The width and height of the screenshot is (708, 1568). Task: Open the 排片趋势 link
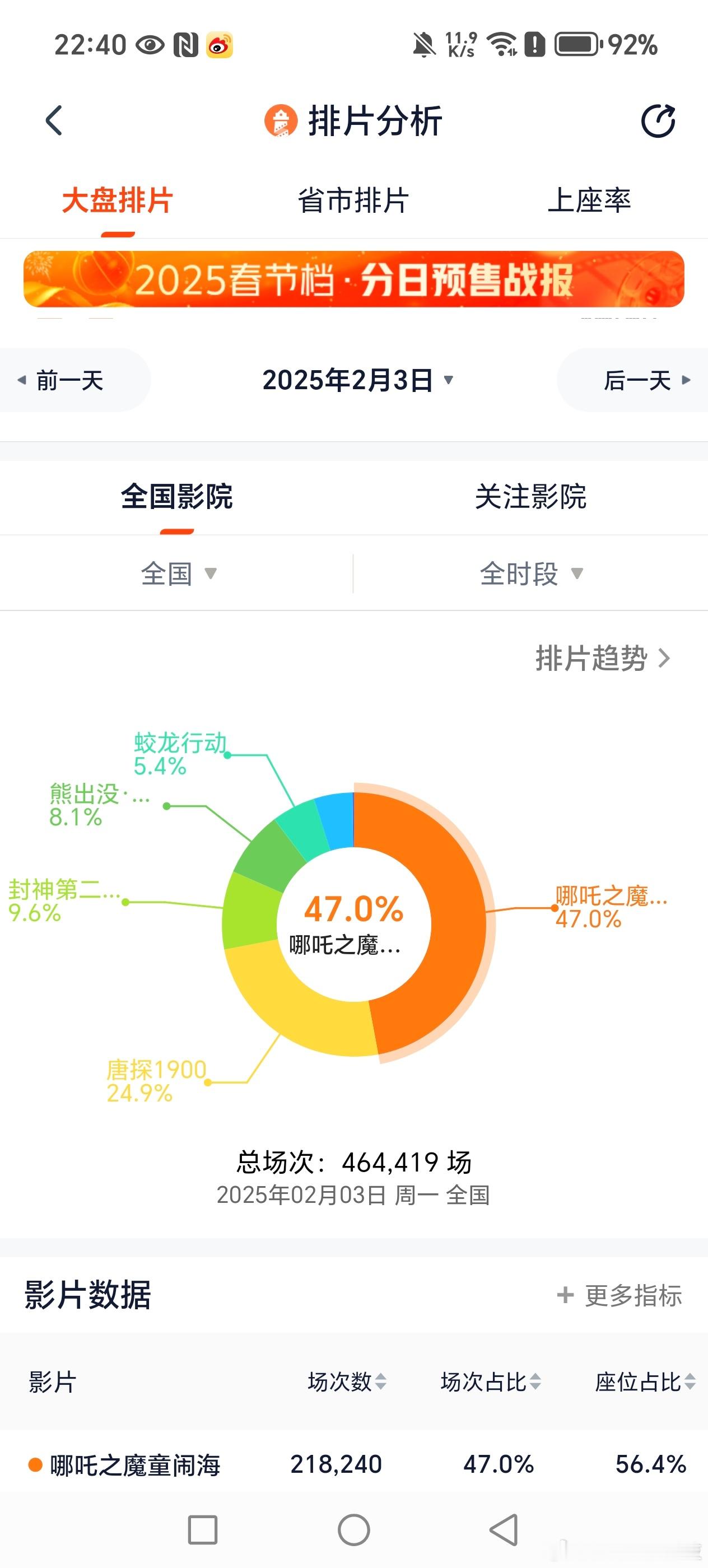coord(603,658)
